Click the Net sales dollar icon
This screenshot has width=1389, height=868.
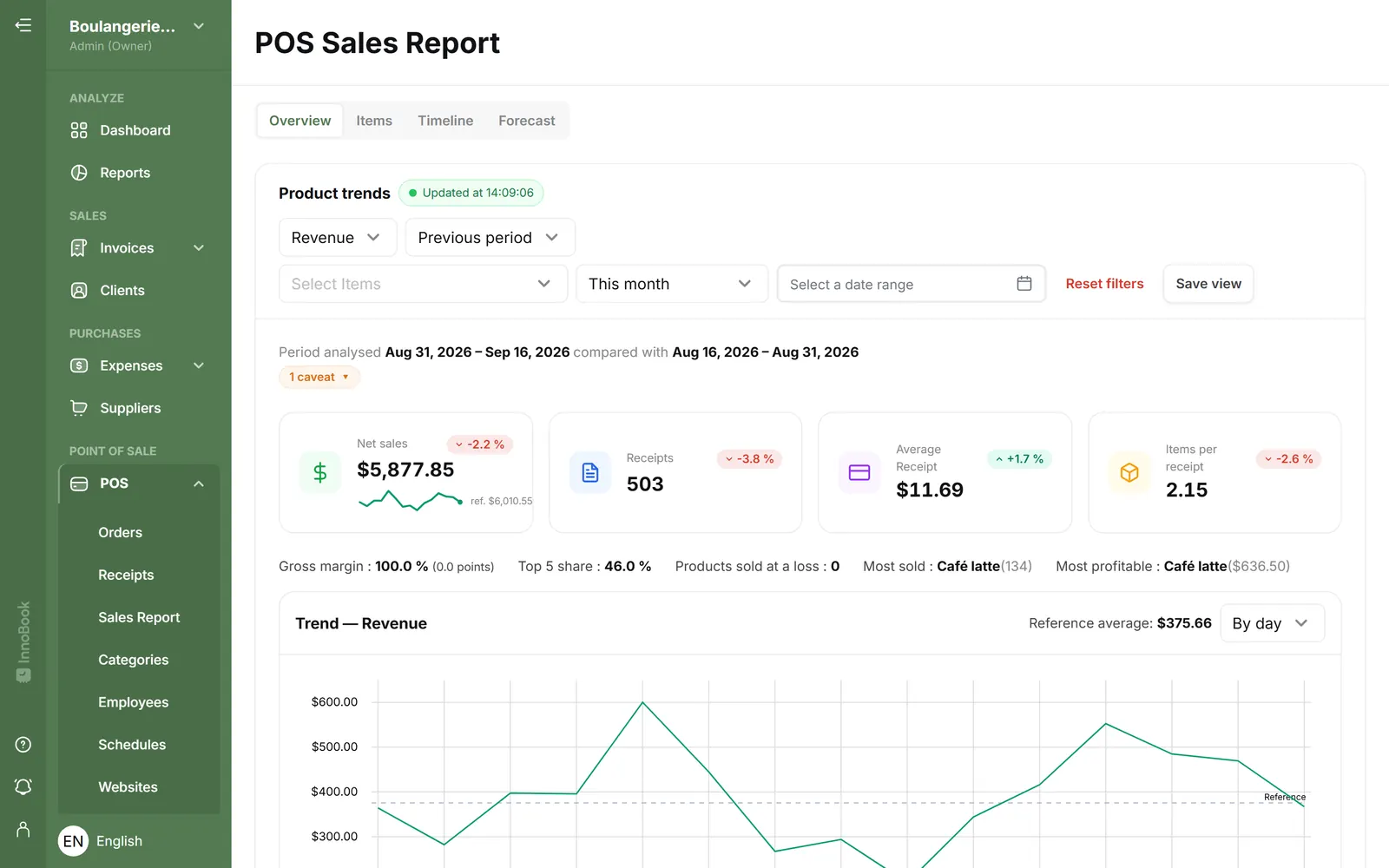[x=320, y=472]
